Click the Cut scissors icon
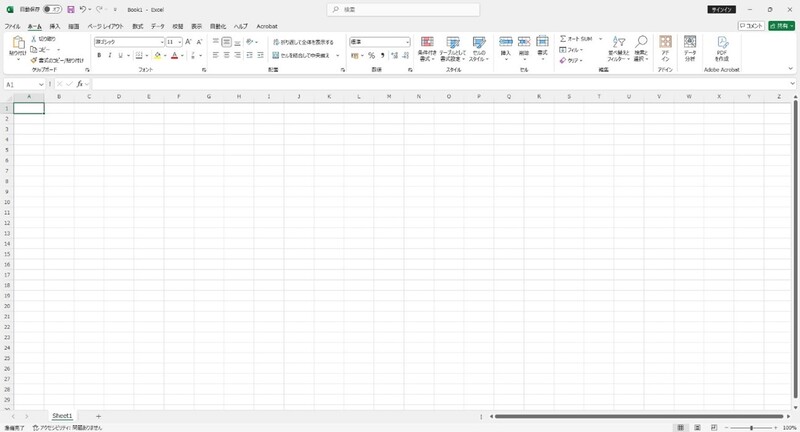800x432 pixels. [x=34, y=39]
